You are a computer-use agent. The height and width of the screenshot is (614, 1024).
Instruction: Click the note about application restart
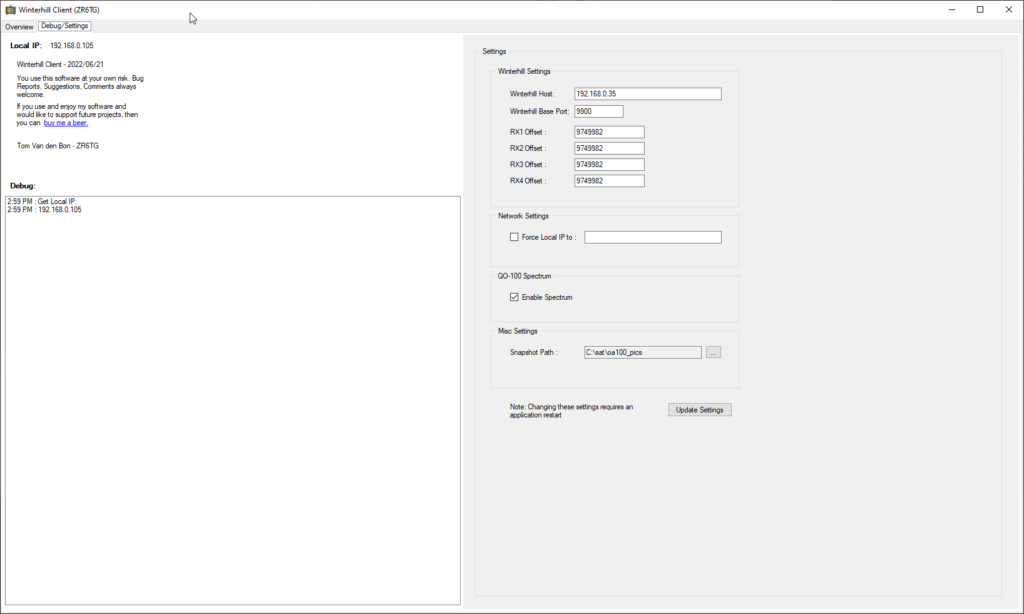[x=571, y=411]
